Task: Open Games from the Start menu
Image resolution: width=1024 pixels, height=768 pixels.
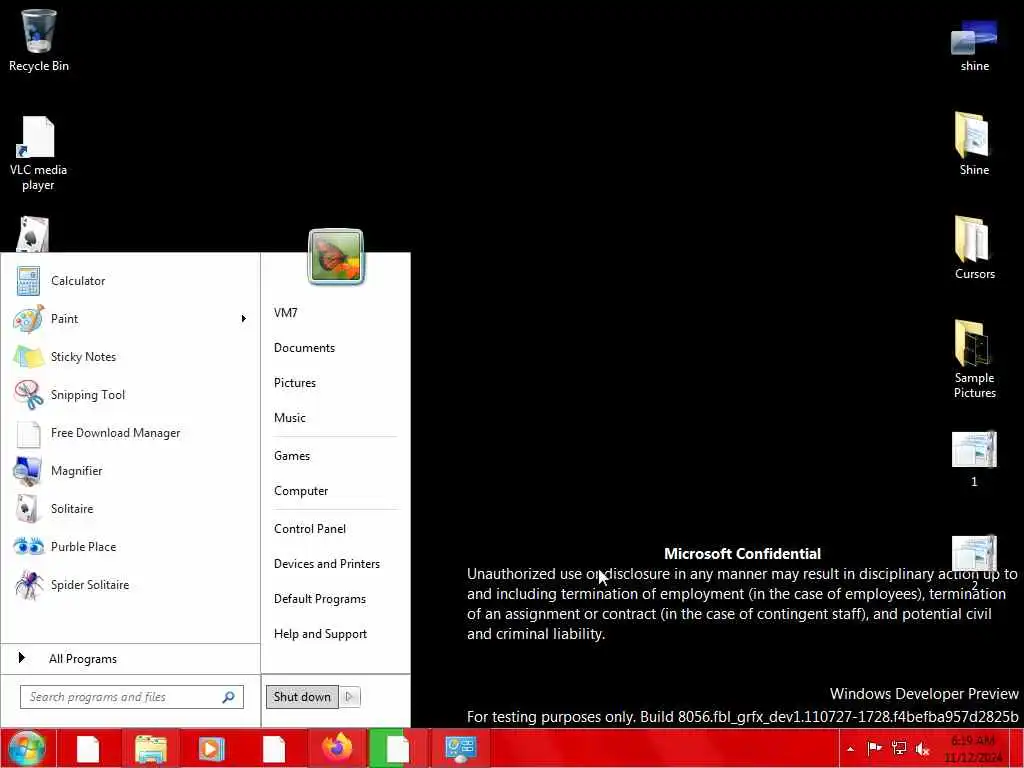Action: click(292, 456)
